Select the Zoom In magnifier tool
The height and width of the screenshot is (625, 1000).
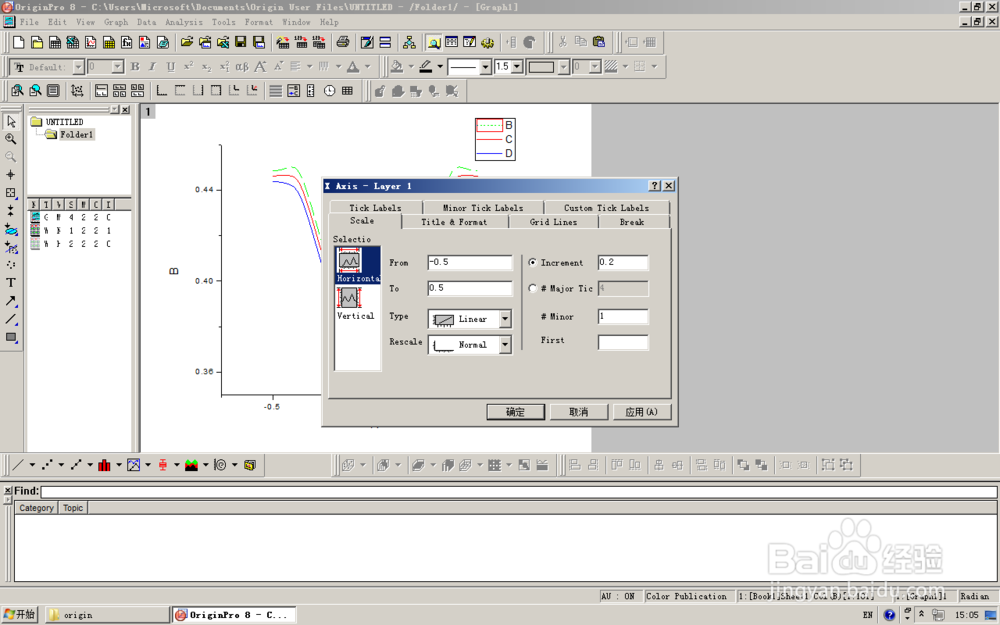[11, 139]
